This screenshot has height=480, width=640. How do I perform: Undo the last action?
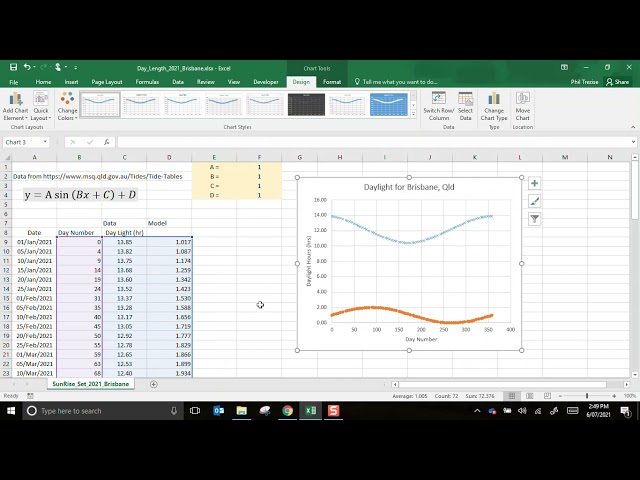[x=27, y=67]
